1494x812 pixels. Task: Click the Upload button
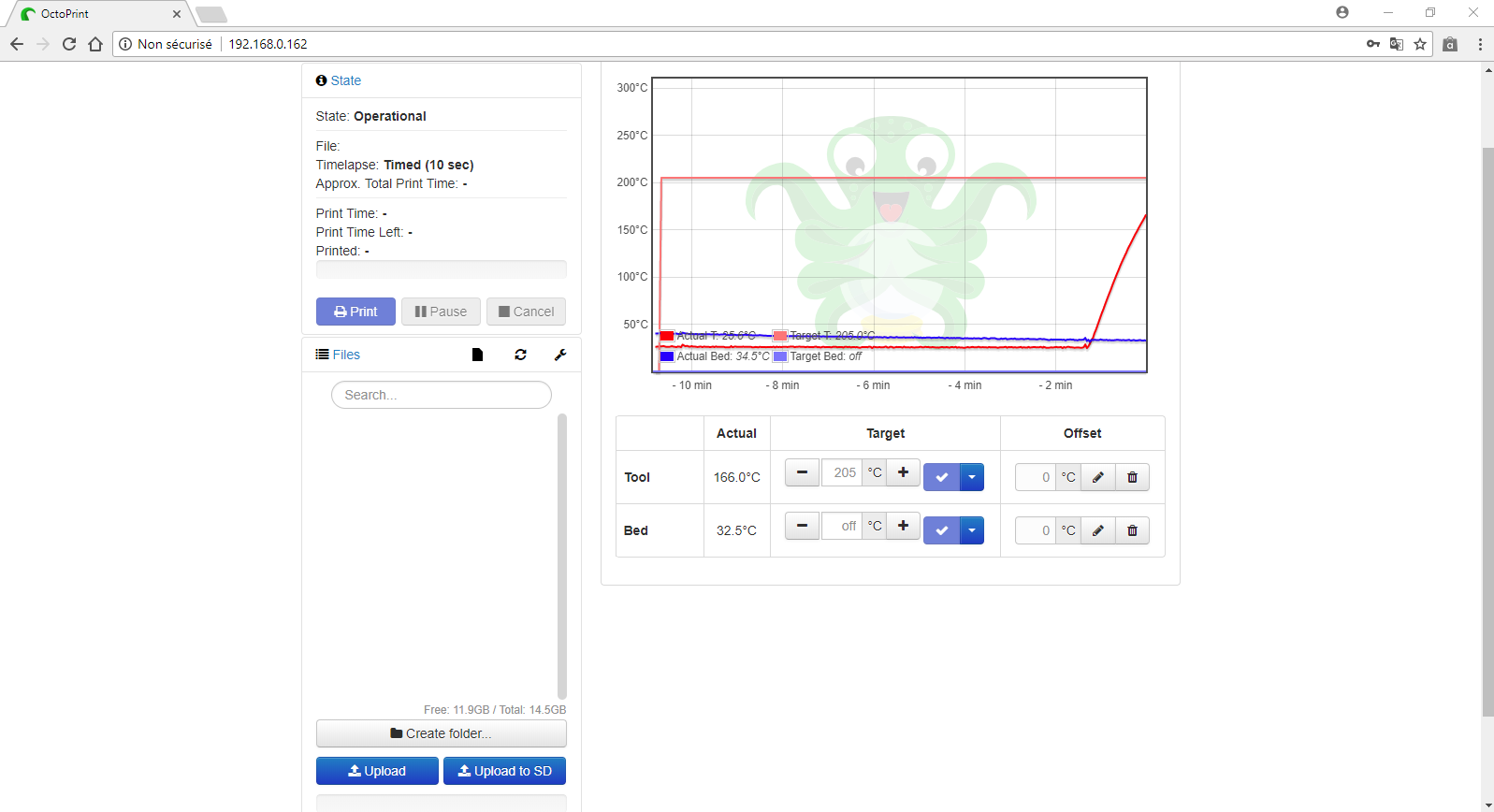coord(377,771)
